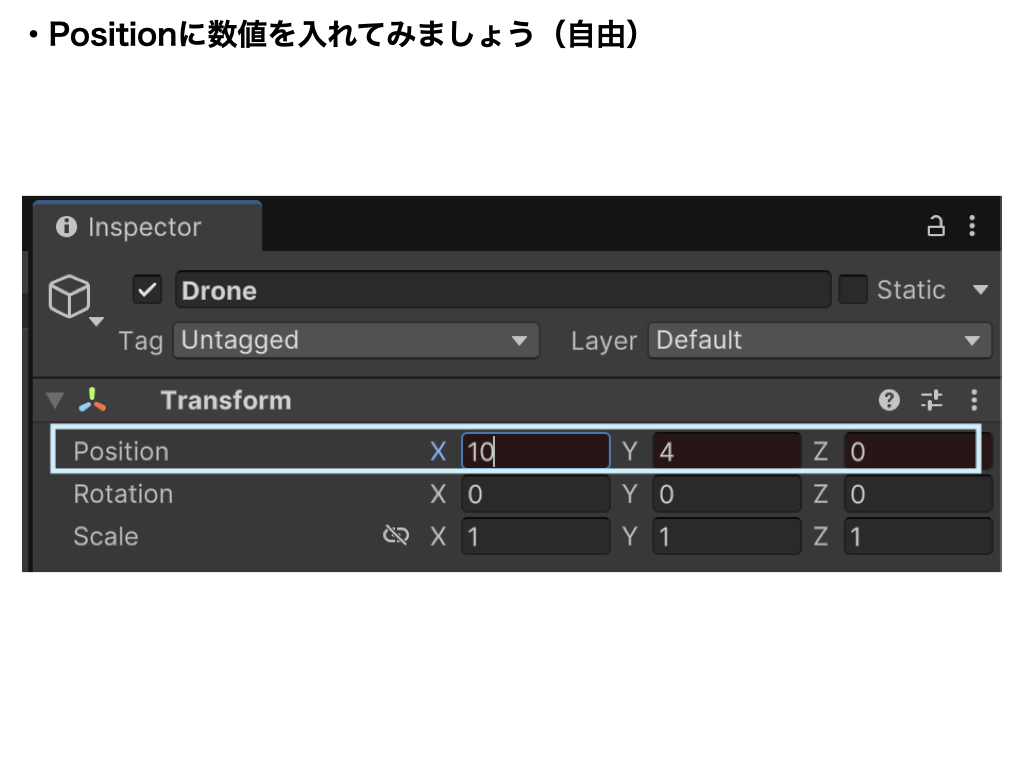This screenshot has height=768, width=1024.
Task: Click the Position row label
Action: point(120,451)
